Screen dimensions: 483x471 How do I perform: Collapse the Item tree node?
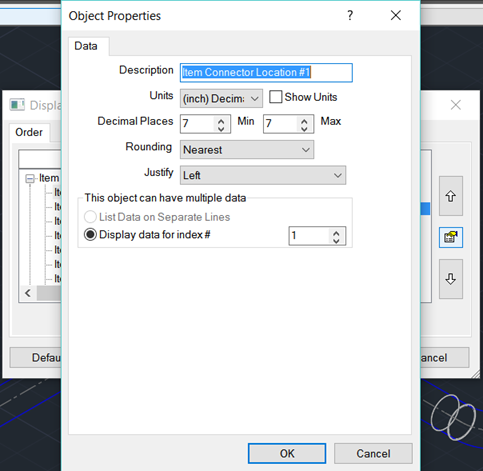(x=30, y=179)
